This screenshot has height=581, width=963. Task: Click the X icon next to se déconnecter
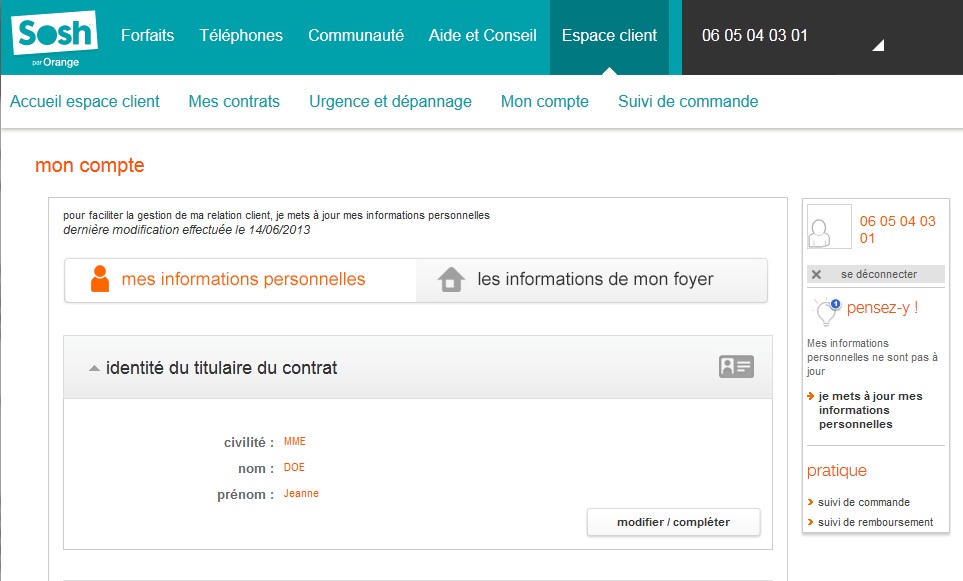coord(818,273)
